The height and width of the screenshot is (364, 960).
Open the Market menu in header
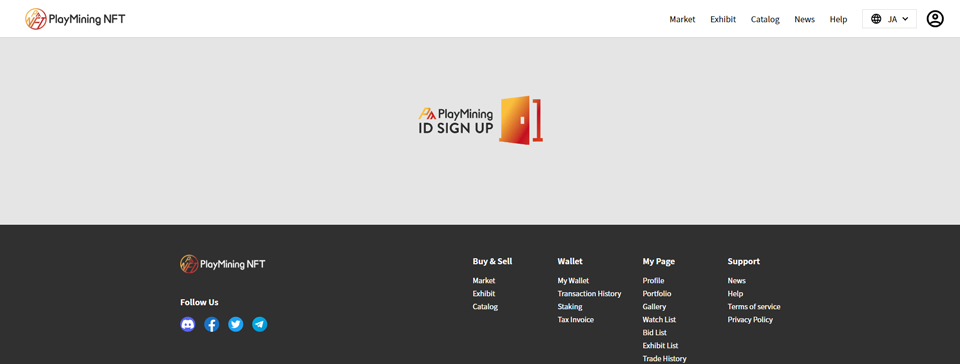coord(682,20)
